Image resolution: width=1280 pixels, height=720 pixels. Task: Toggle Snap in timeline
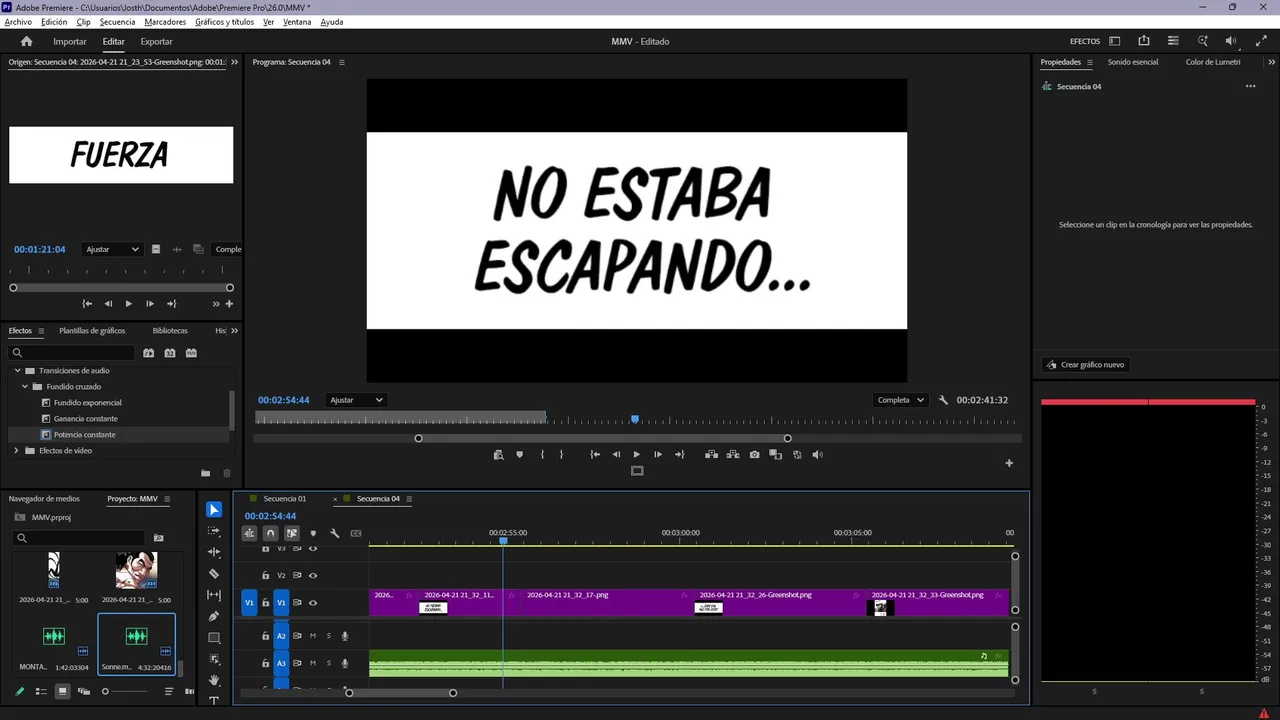[x=270, y=534]
